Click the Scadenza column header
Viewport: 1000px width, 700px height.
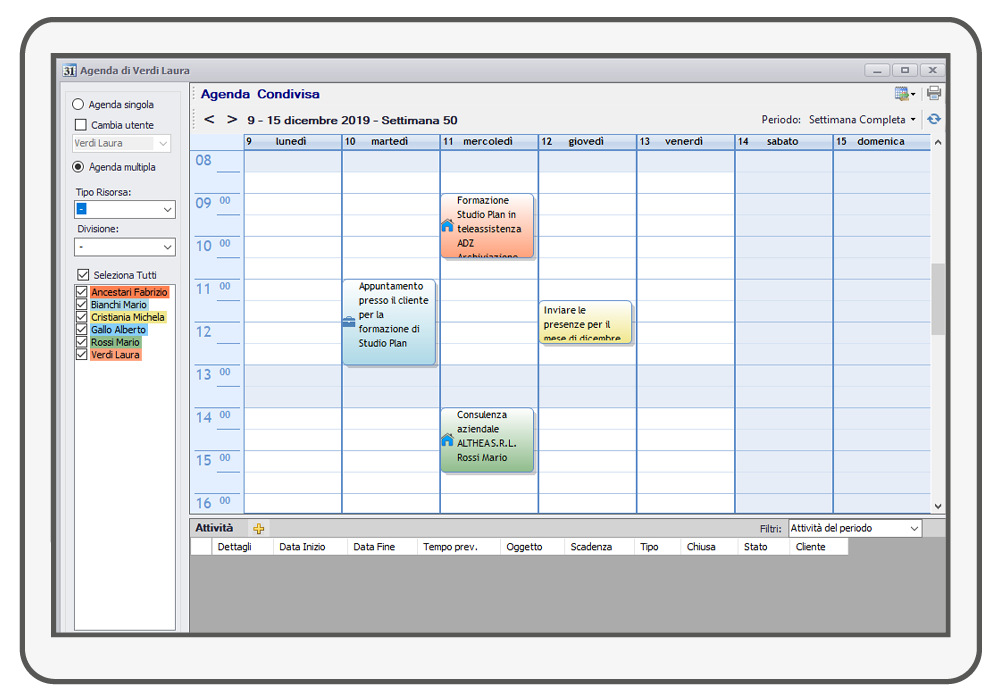pos(591,547)
